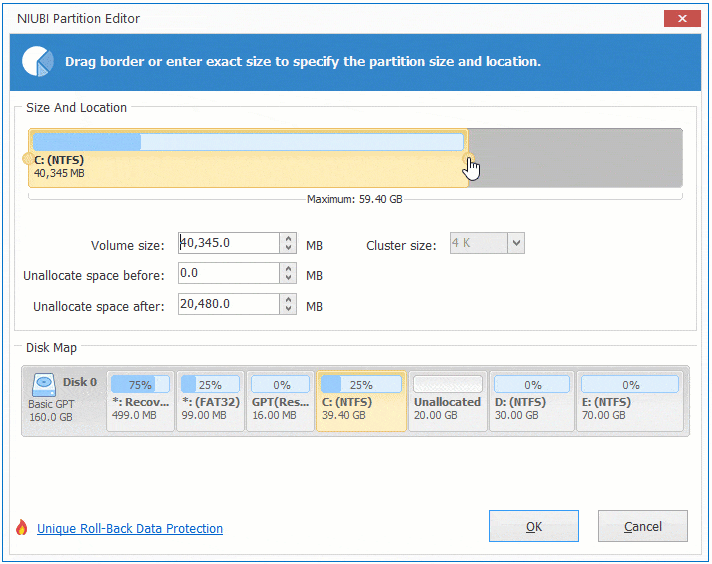Open the Cluster size dropdown arrow

[516, 243]
